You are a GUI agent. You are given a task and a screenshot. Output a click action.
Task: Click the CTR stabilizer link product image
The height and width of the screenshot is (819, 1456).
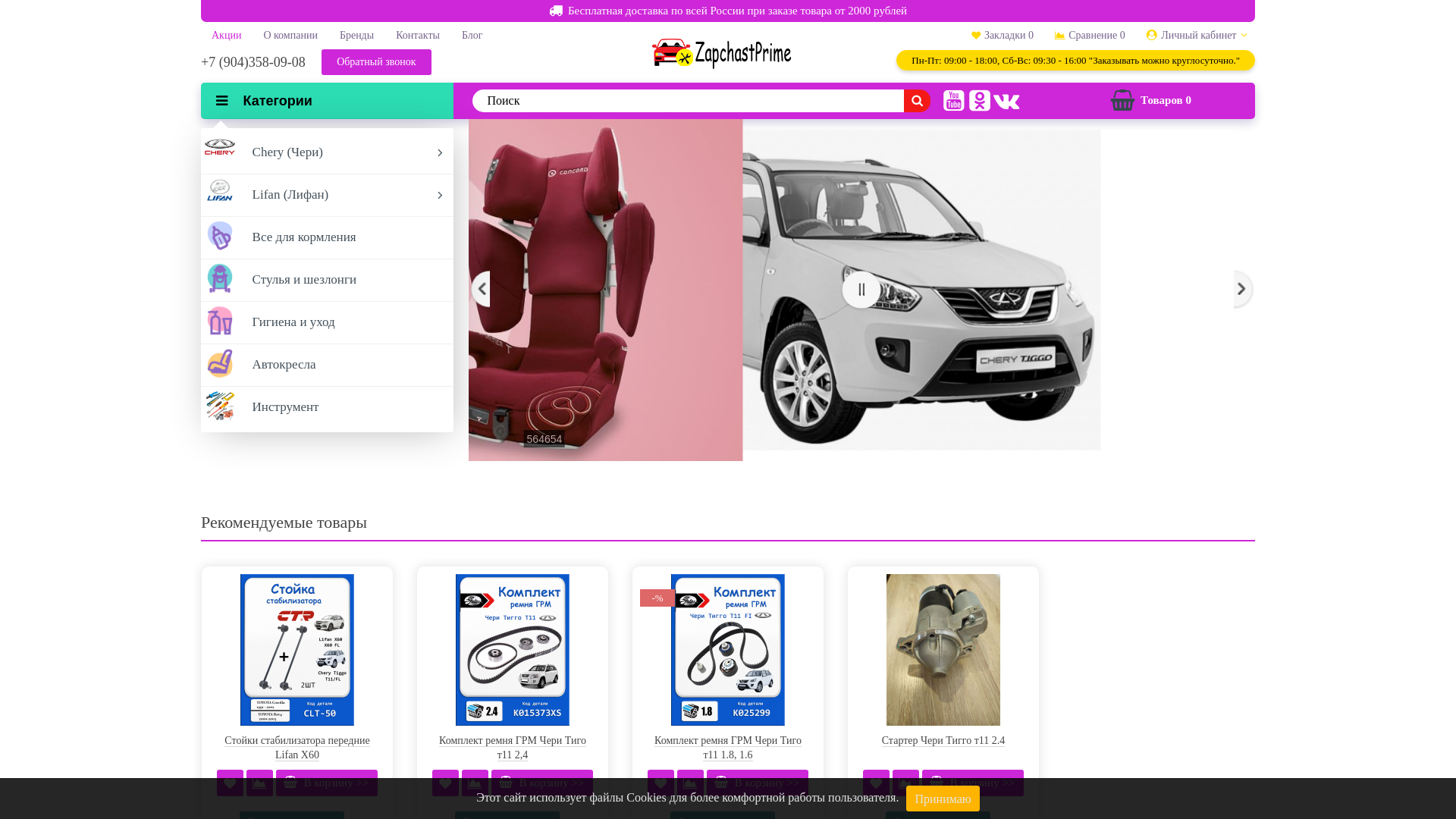pos(297,650)
